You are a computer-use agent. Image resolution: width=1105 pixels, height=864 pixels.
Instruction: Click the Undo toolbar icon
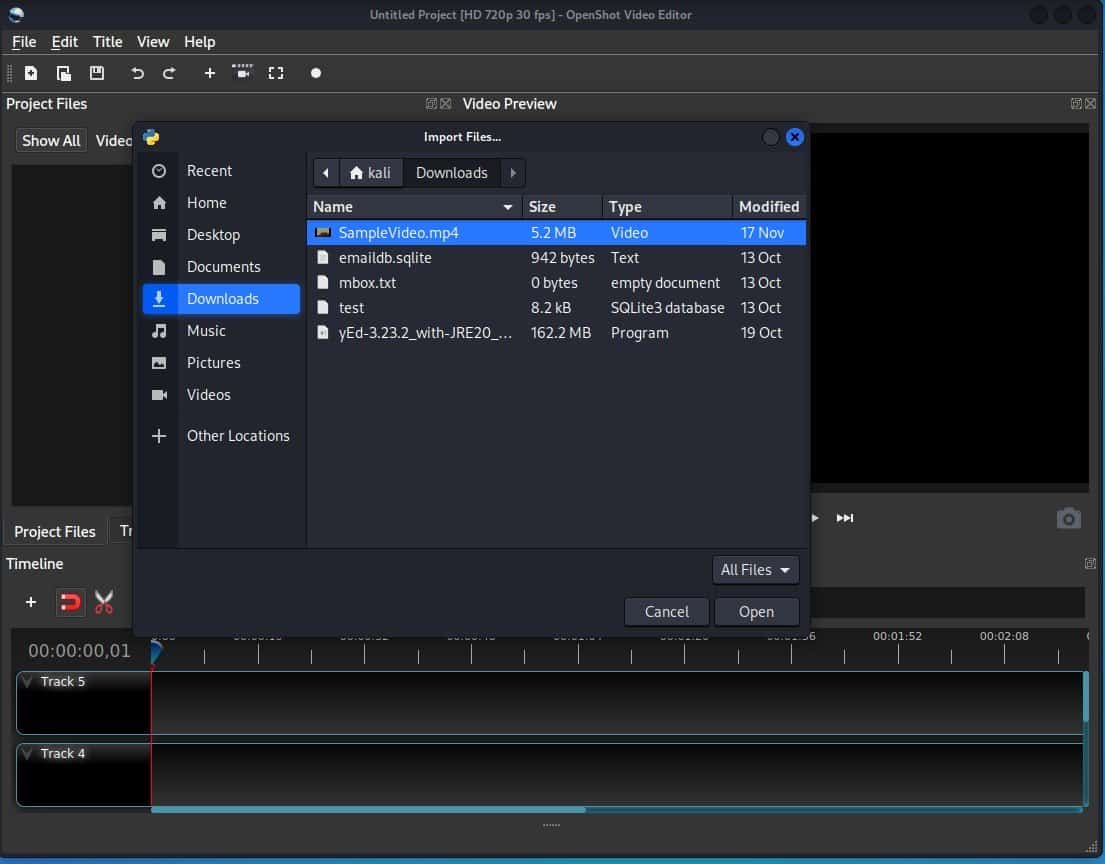click(137, 73)
